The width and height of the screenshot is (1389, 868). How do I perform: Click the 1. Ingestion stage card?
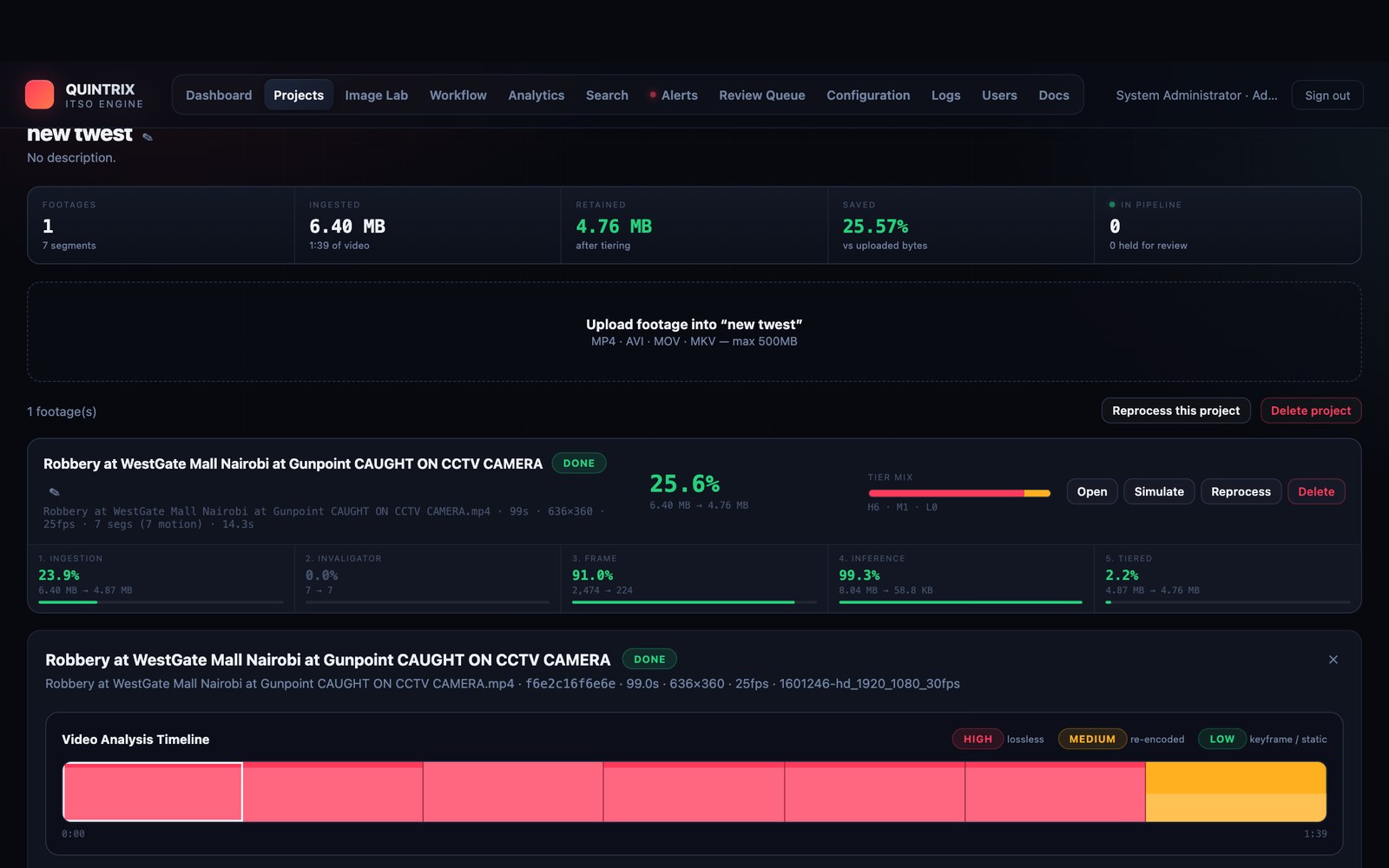(161, 578)
